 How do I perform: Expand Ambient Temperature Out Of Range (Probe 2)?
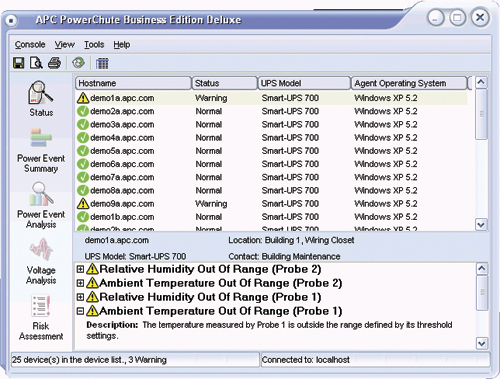(80, 283)
